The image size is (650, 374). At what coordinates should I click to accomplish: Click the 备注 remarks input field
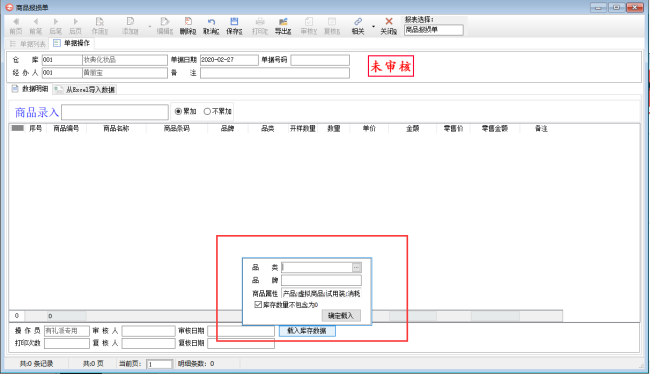(x=275, y=73)
